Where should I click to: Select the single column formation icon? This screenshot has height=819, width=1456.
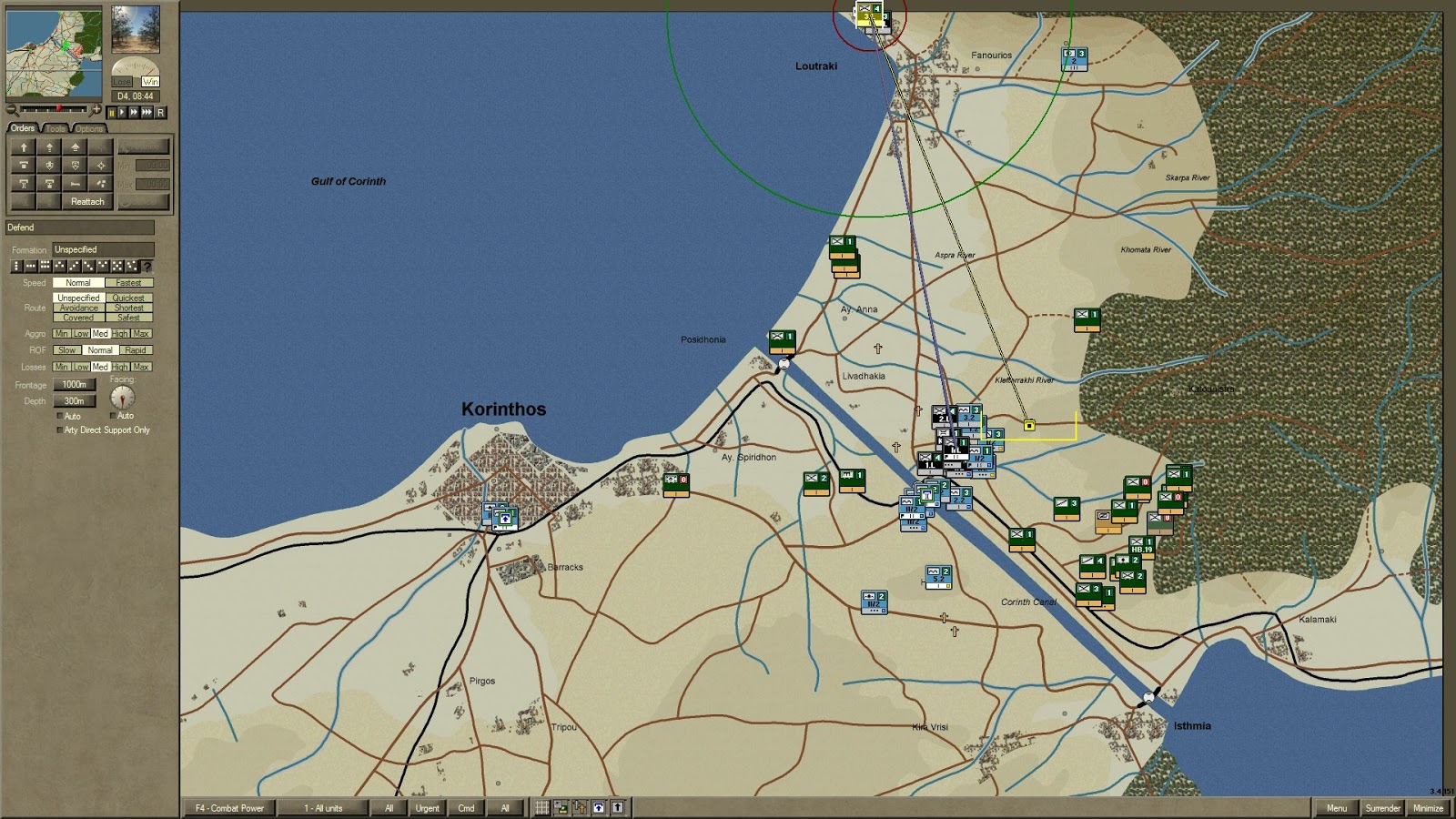click(x=16, y=266)
